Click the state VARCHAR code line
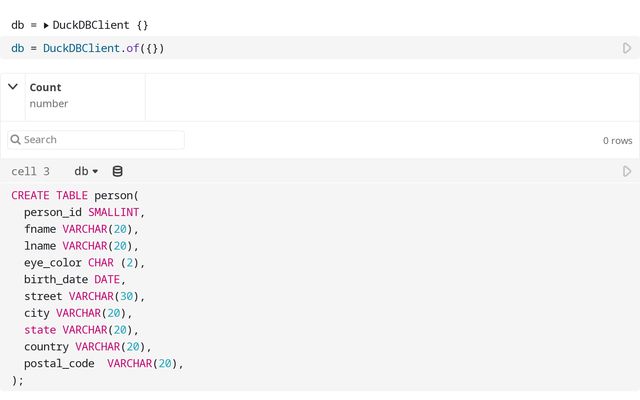Image resolution: width=640 pixels, height=400 pixels. (80, 329)
